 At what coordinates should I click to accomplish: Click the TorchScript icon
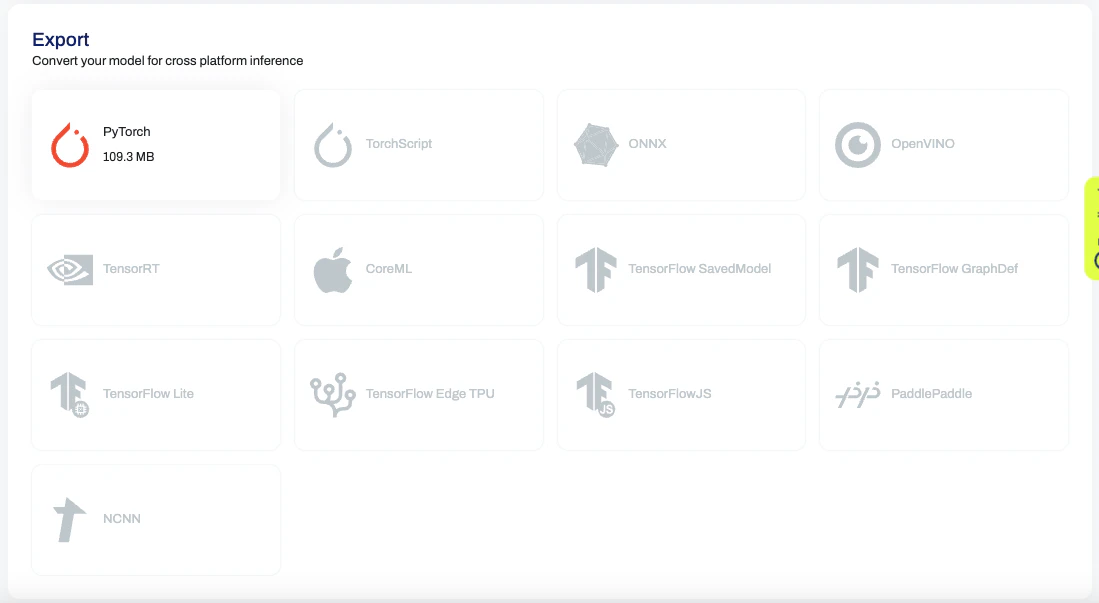[333, 144]
